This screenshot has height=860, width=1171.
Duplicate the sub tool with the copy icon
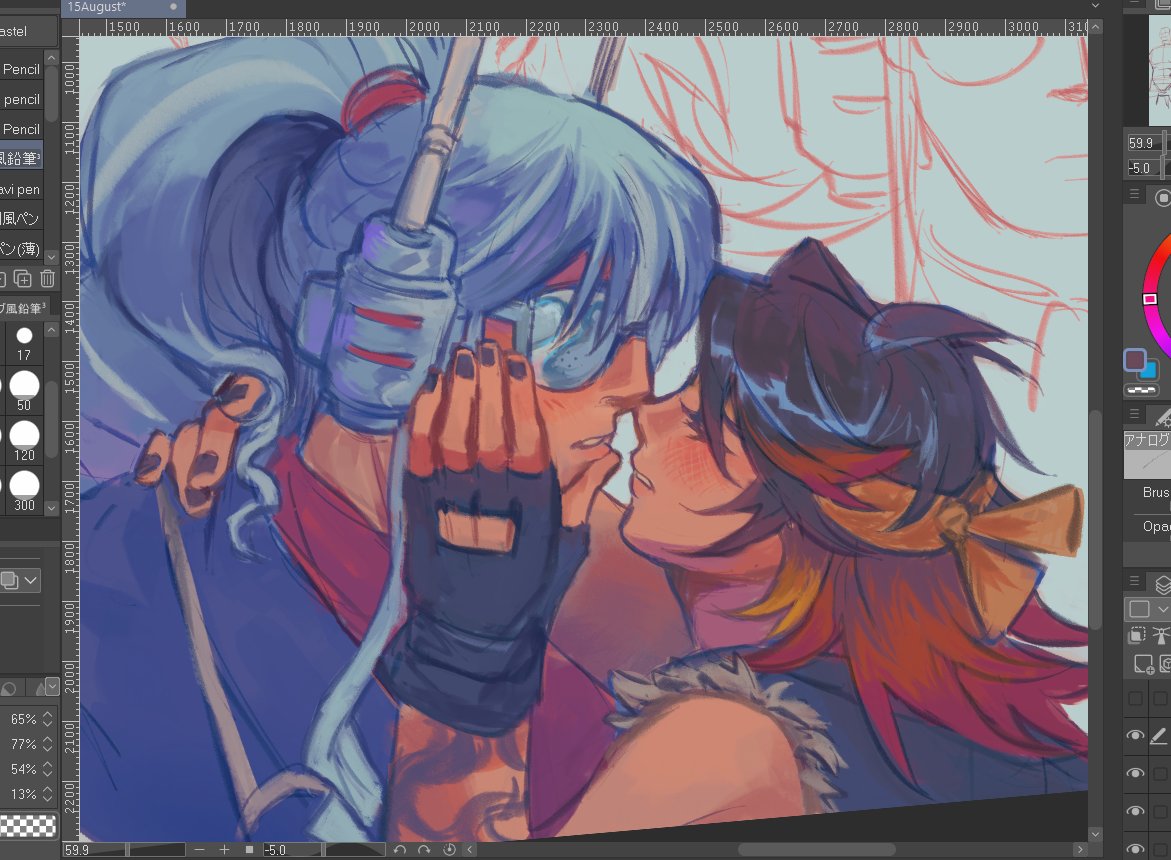tap(22, 278)
